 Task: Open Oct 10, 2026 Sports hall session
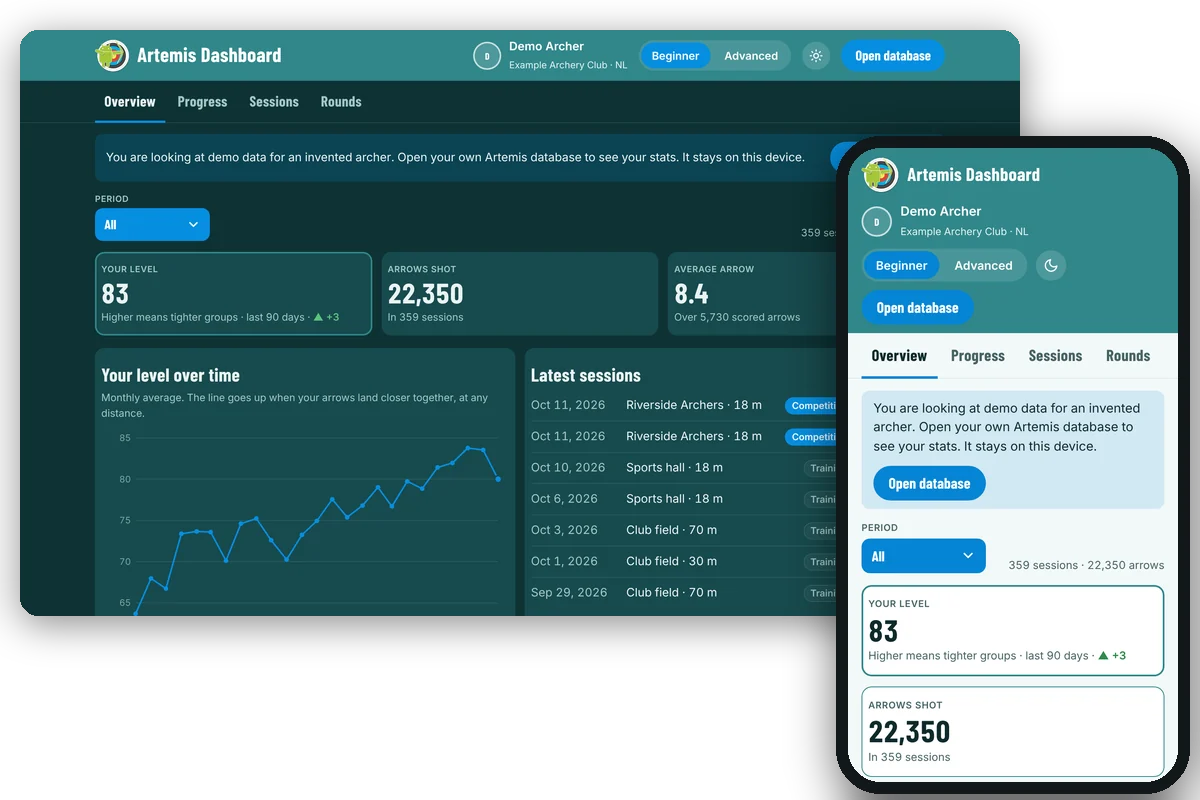(x=684, y=468)
